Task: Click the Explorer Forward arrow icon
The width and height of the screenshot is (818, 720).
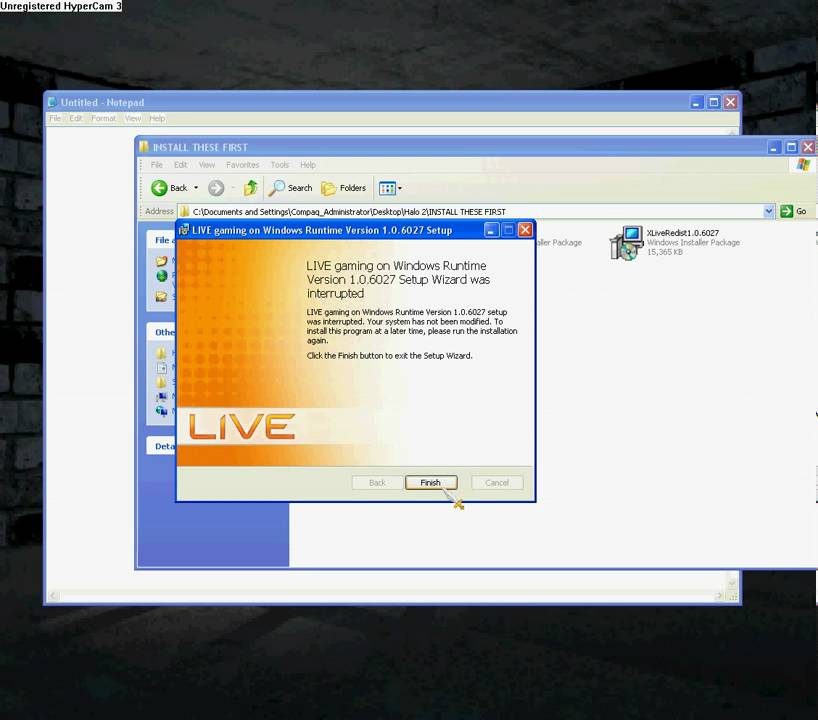Action: [216, 188]
